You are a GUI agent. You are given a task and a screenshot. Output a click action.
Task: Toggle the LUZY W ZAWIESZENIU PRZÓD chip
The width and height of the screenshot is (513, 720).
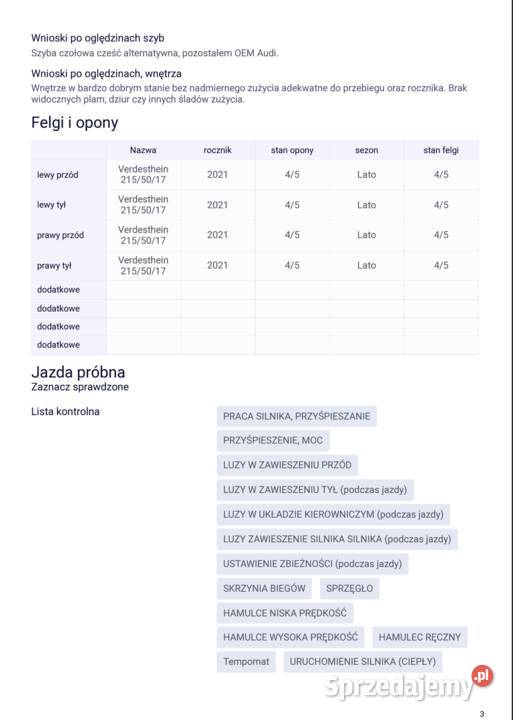[287, 465]
